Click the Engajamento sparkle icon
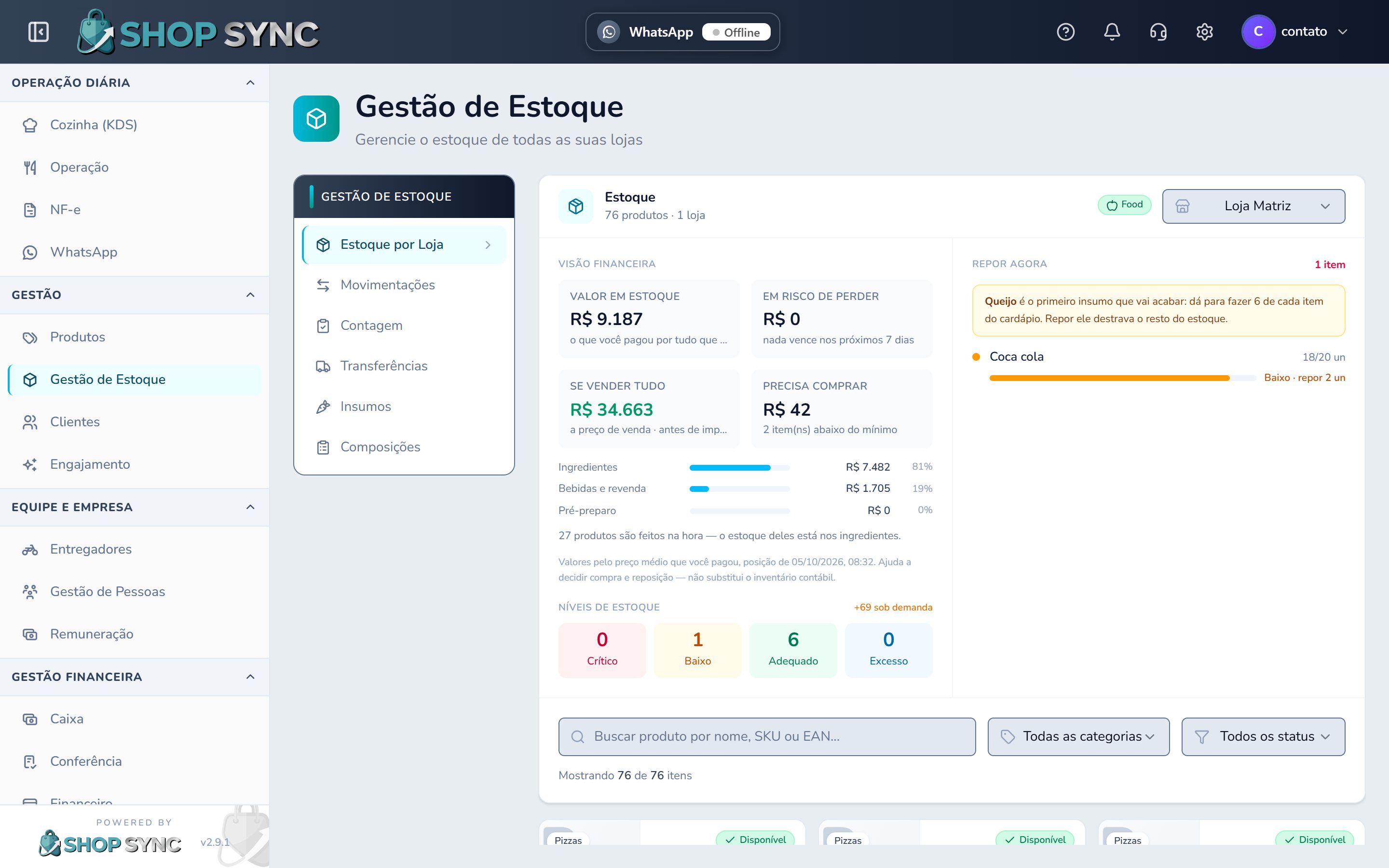This screenshot has height=868, width=1389. pos(30,464)
